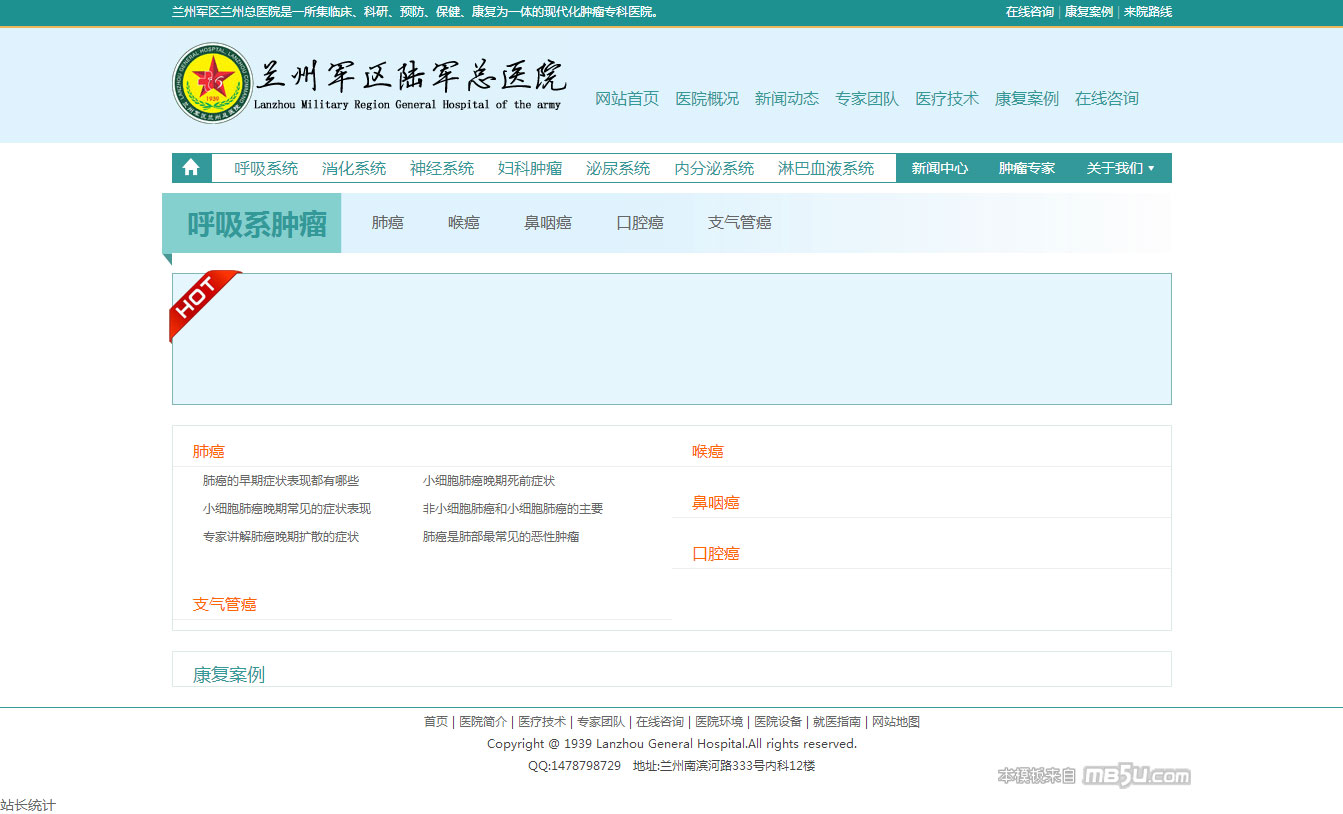This screenshot has height=814, width=1343.
Task: Open 网站地图 in the footer
Action: (x=895, y=721)
